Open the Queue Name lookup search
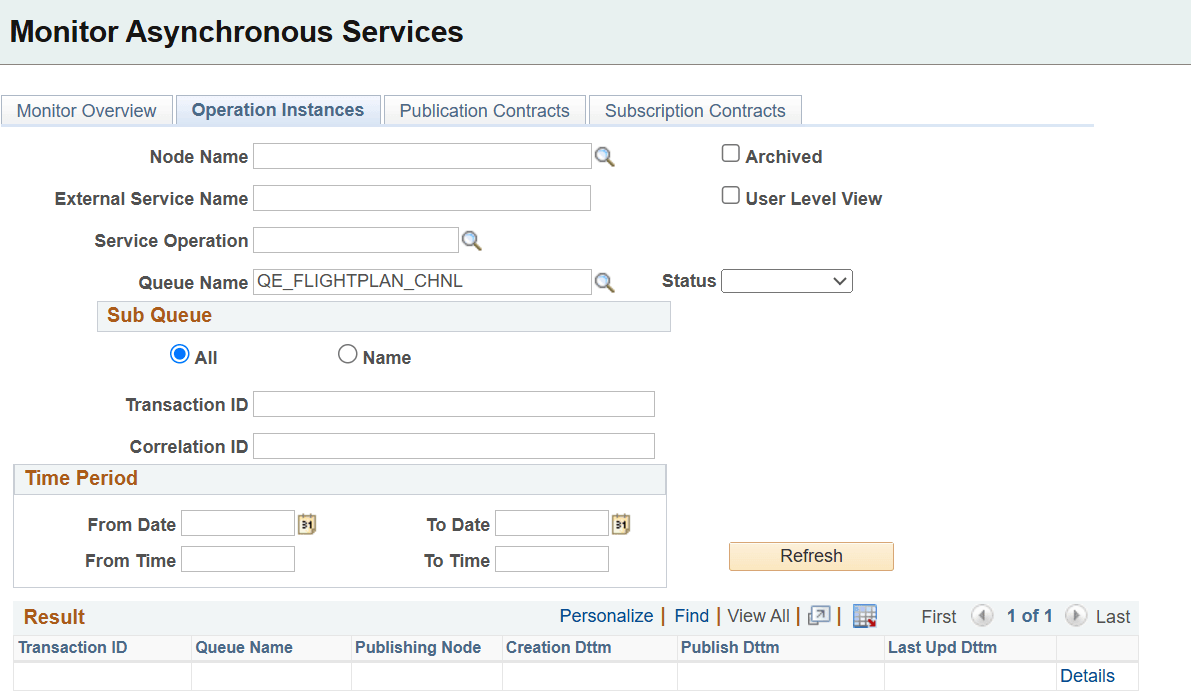 pos(604,282)
